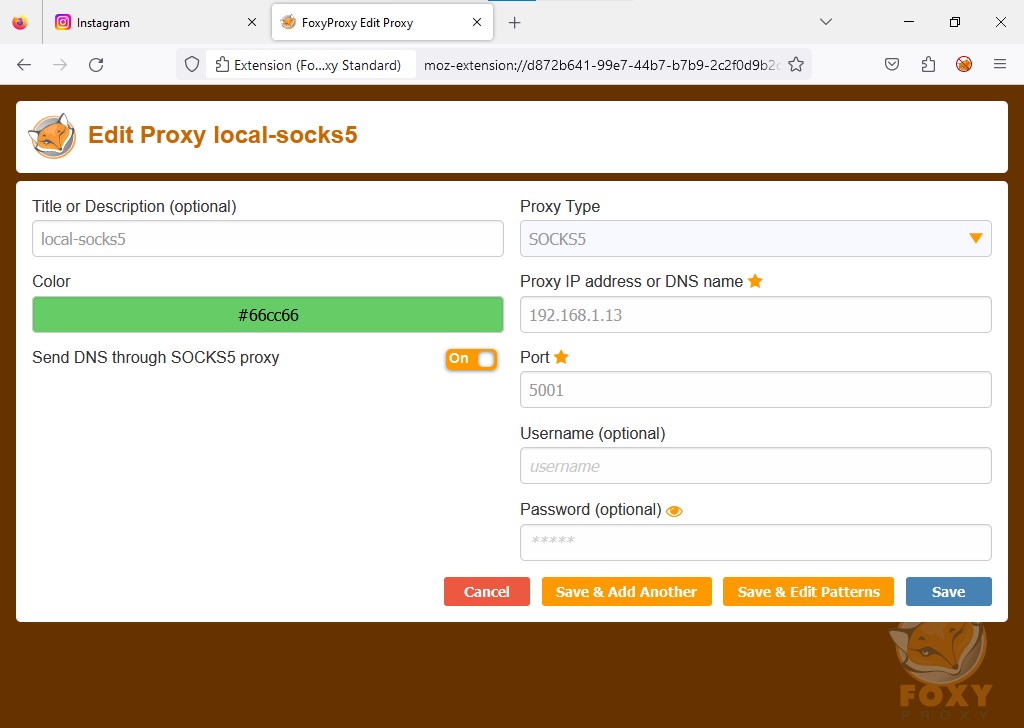Image resolution: width=1024 pixels, height=728 pixels.
Task: Click the Firefox View icon
Action: (x=20, y=22)
